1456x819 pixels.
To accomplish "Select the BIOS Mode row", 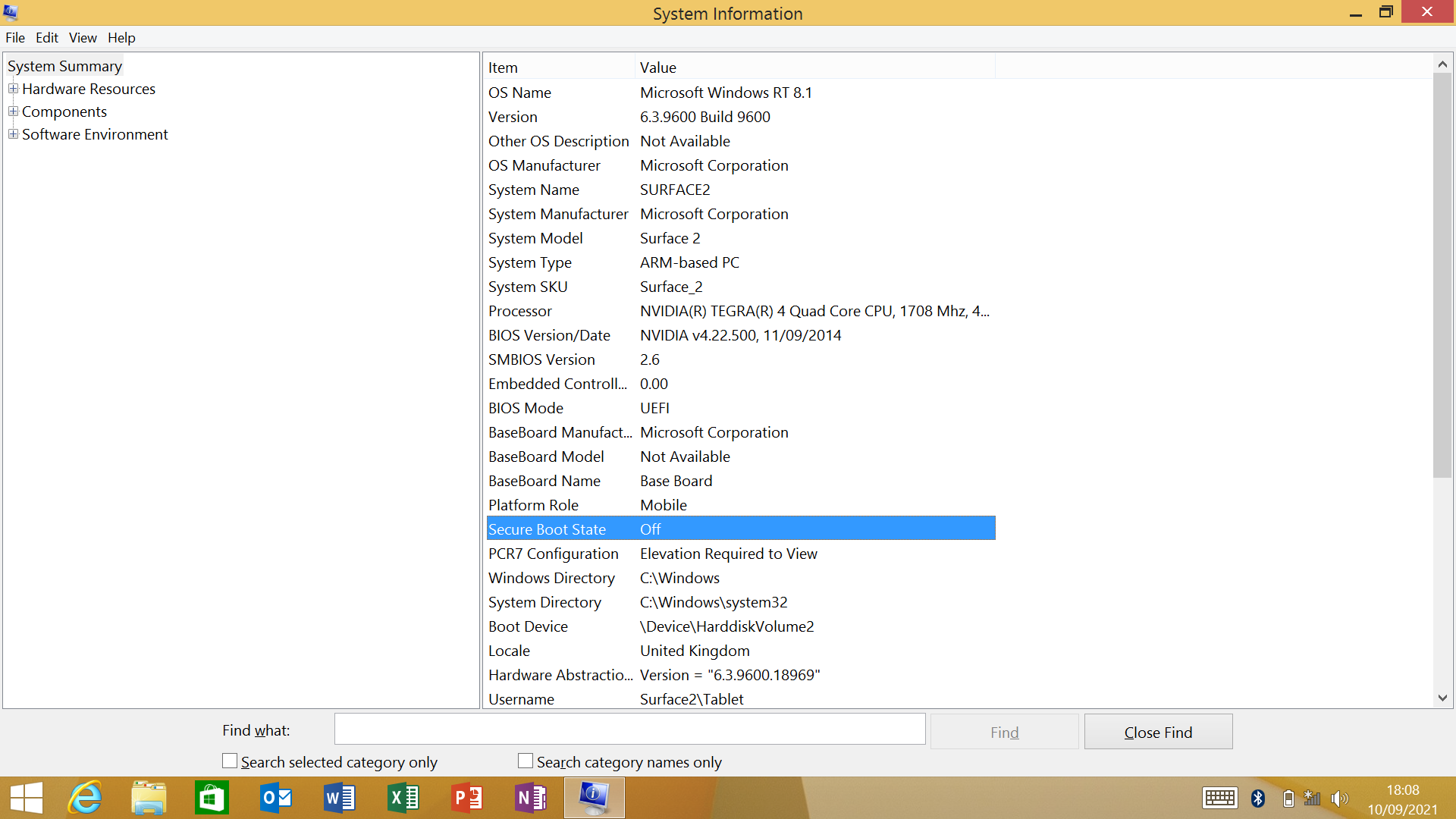I will tap(740, 408).
